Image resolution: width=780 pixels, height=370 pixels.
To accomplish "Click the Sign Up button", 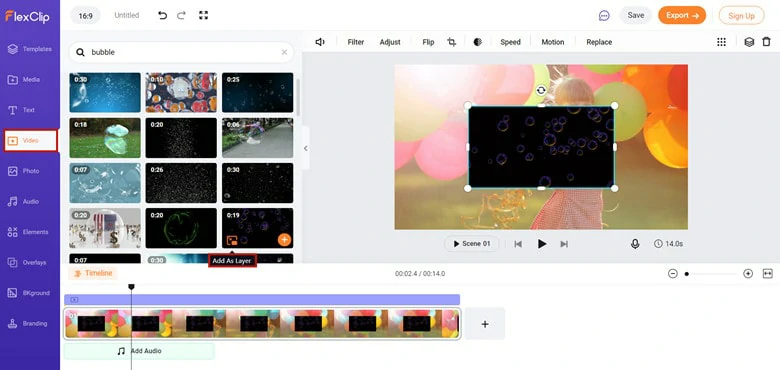I will coord(741,15).
